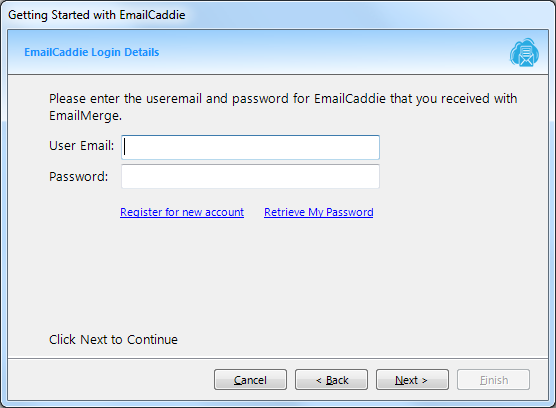This screenshot has width=556, height=408.
Task: Focus the User Email text field
Action: (250, 147)
